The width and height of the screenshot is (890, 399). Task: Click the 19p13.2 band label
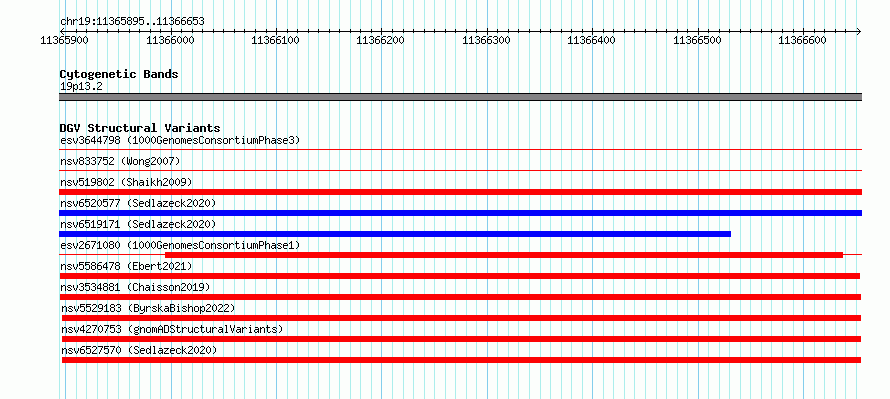pos(81,87)
